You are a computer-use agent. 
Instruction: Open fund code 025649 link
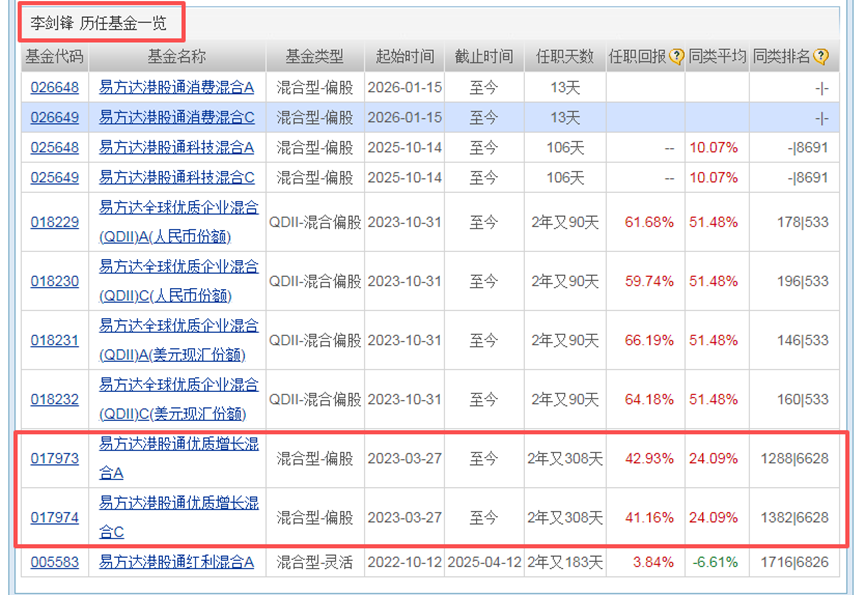[x=55, y=178]
